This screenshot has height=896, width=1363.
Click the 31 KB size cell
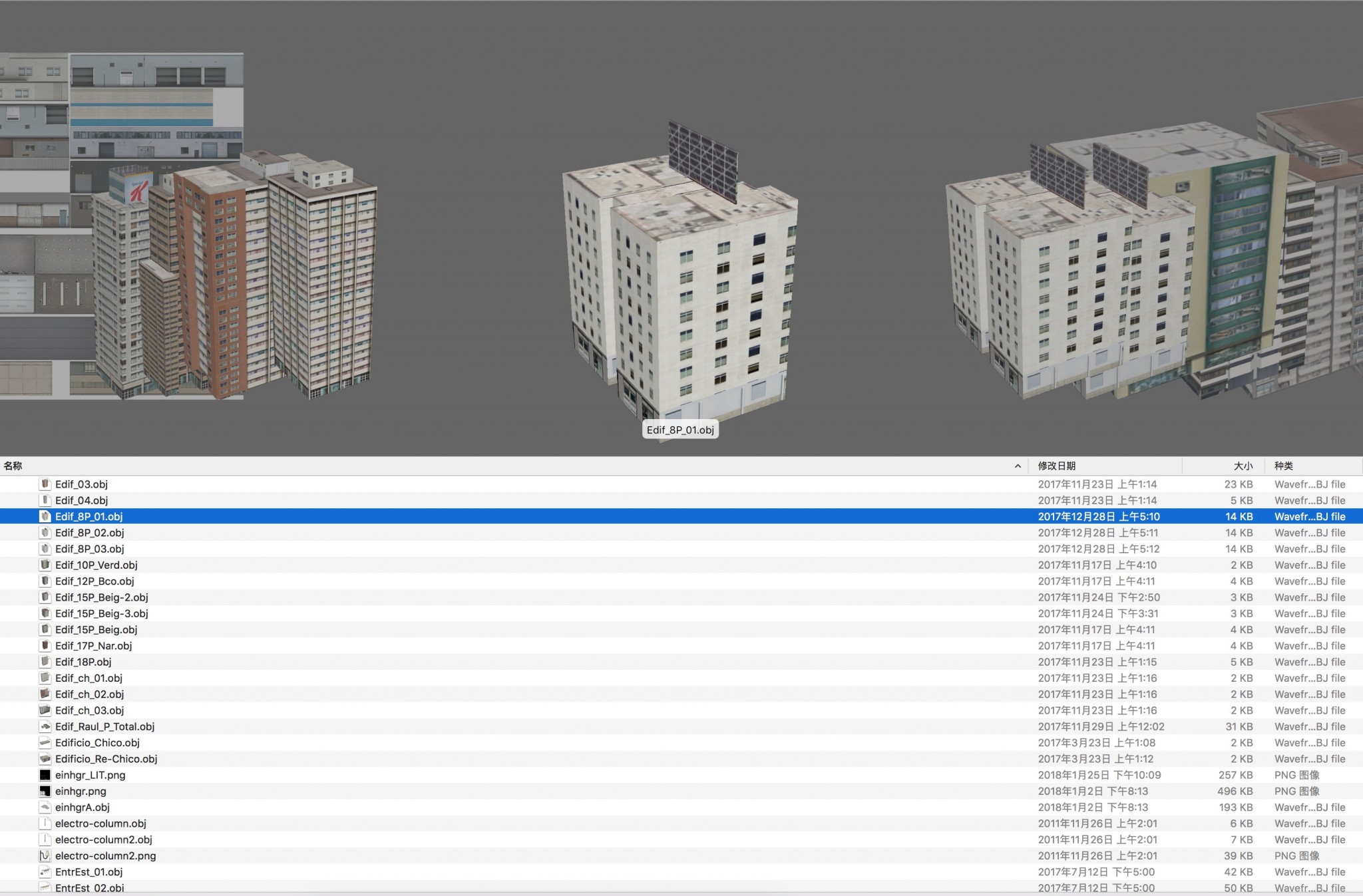click(1239, 726)
